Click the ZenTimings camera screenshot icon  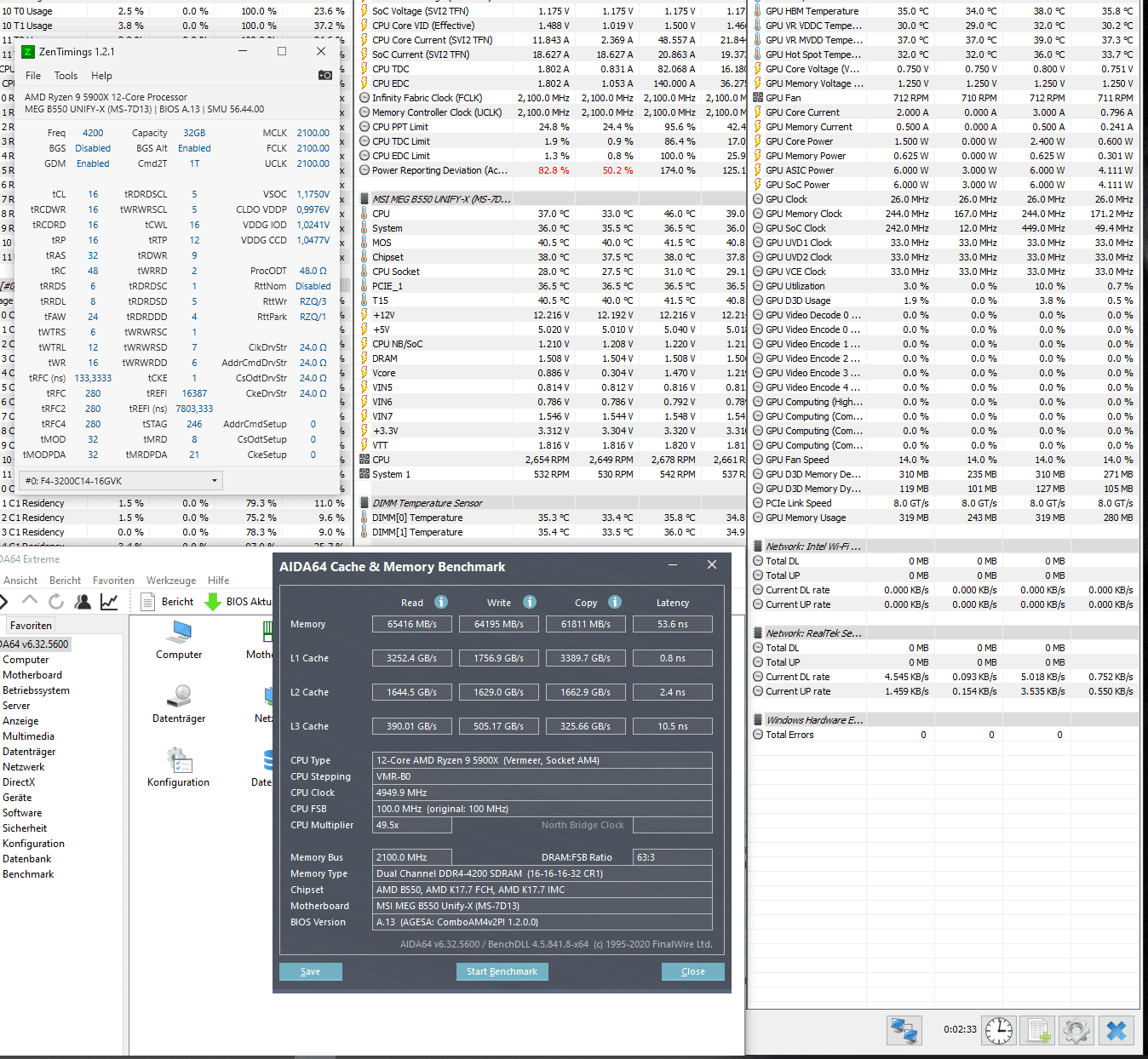pos(325,75)
